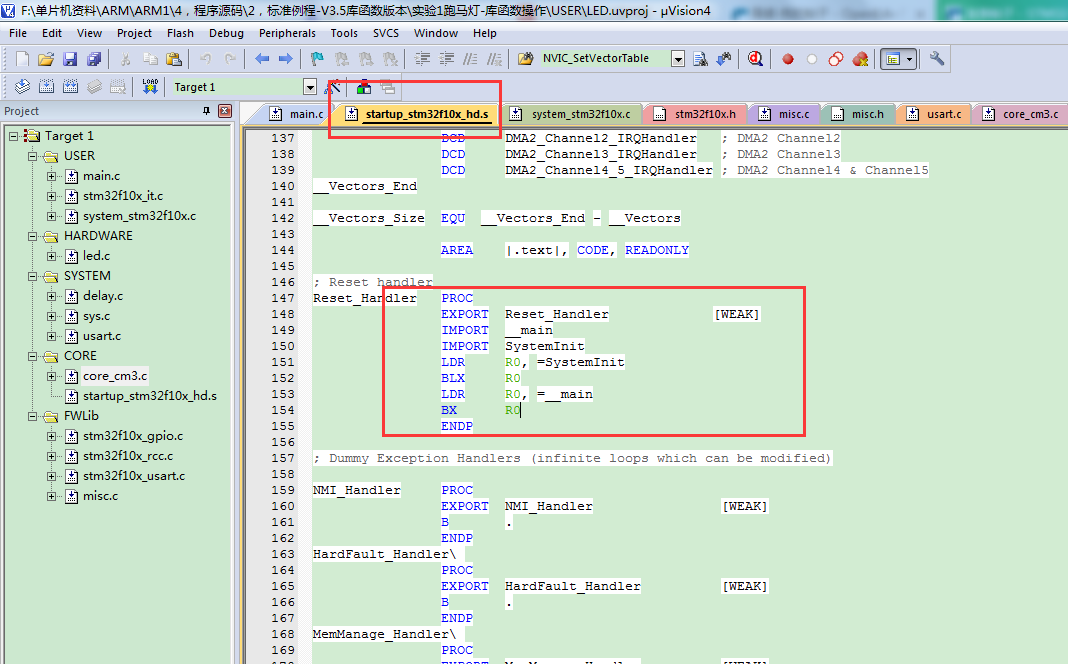Select delay.c in project tree
The height and width of the screenshot is (664, 1068).
[103, 296]
